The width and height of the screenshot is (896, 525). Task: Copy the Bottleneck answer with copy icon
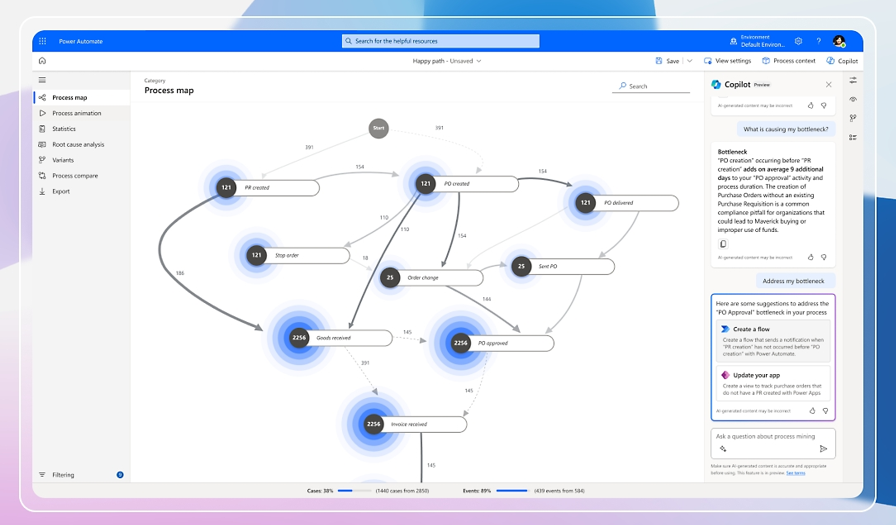point(723,244)
